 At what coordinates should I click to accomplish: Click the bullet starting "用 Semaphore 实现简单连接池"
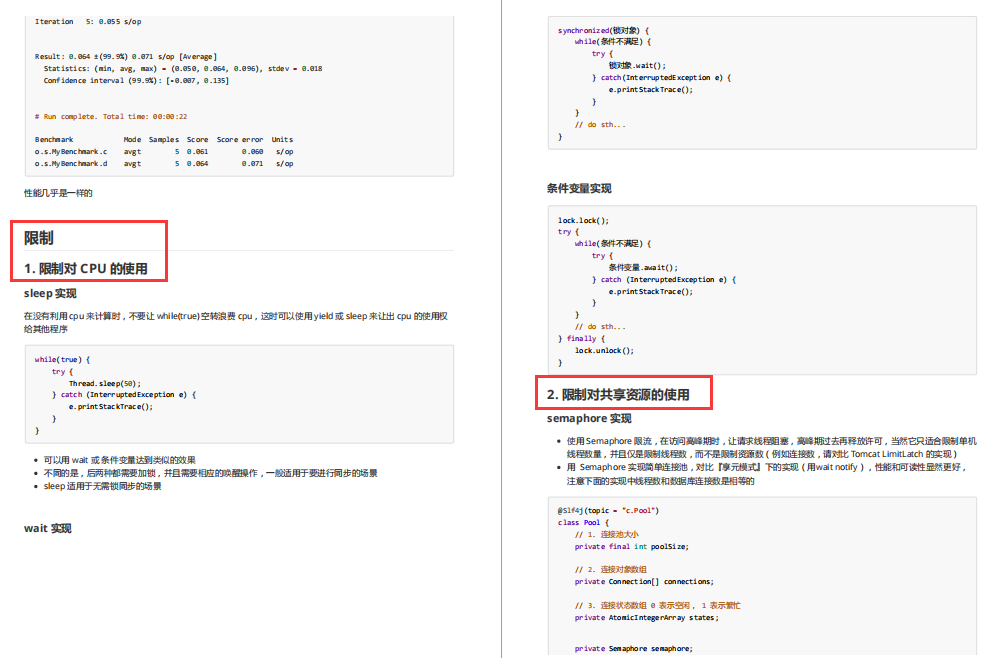coord(766,474)
